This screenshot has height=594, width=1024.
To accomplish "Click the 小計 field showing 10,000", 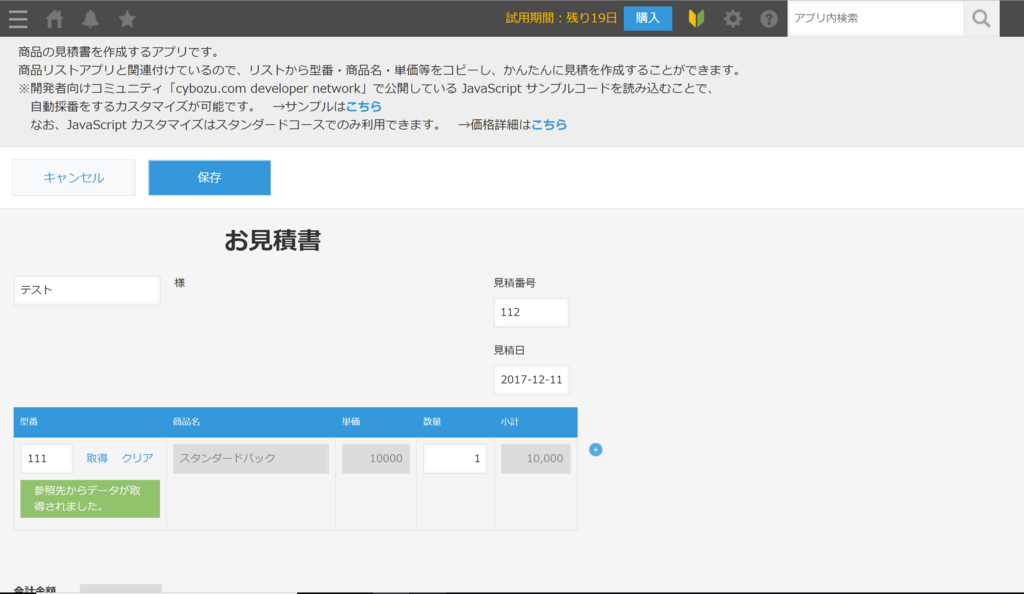I will click(536, 458).
